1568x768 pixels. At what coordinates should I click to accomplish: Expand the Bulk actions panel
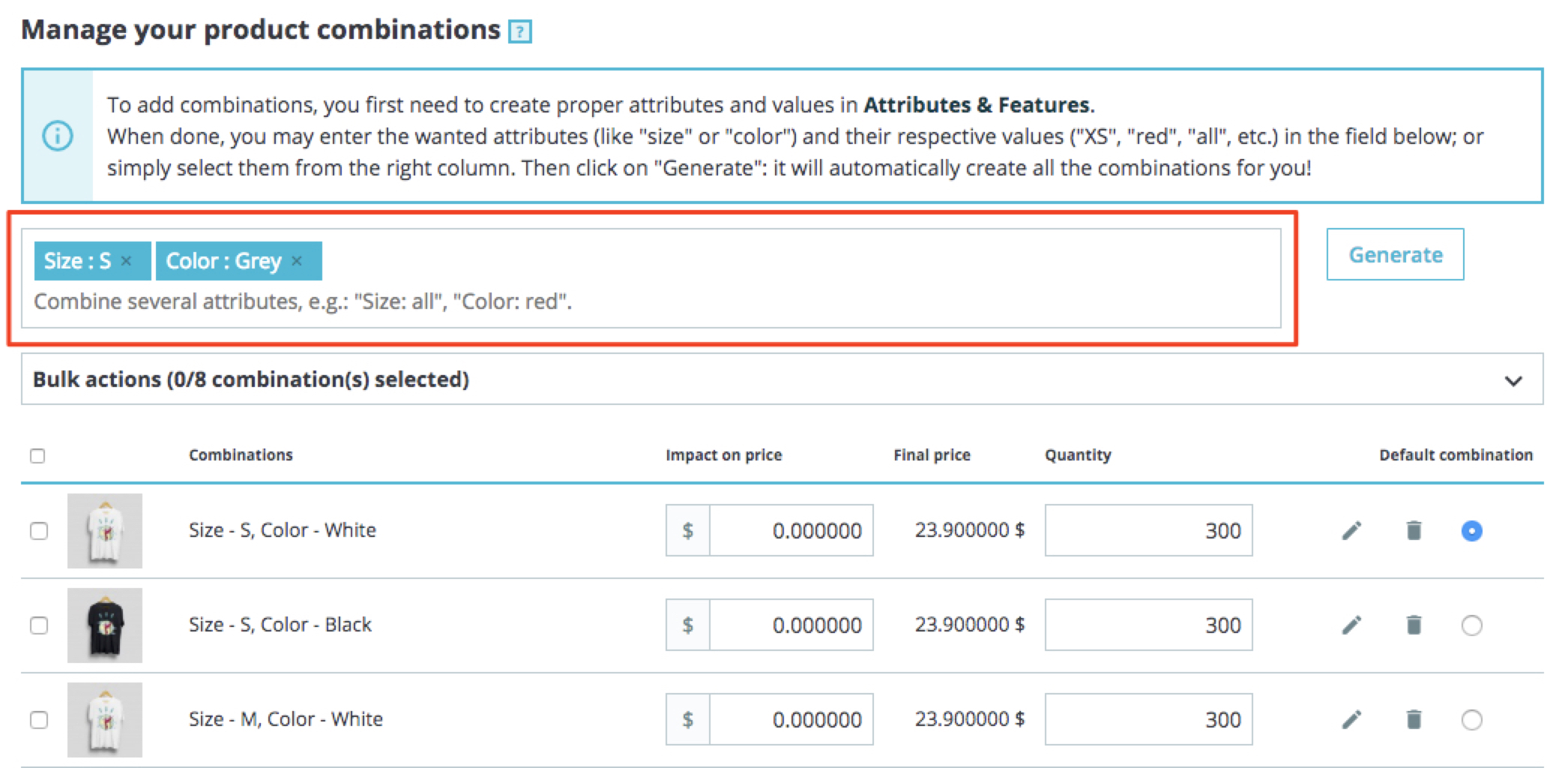pyautogui.click(x=1513, y=380)
